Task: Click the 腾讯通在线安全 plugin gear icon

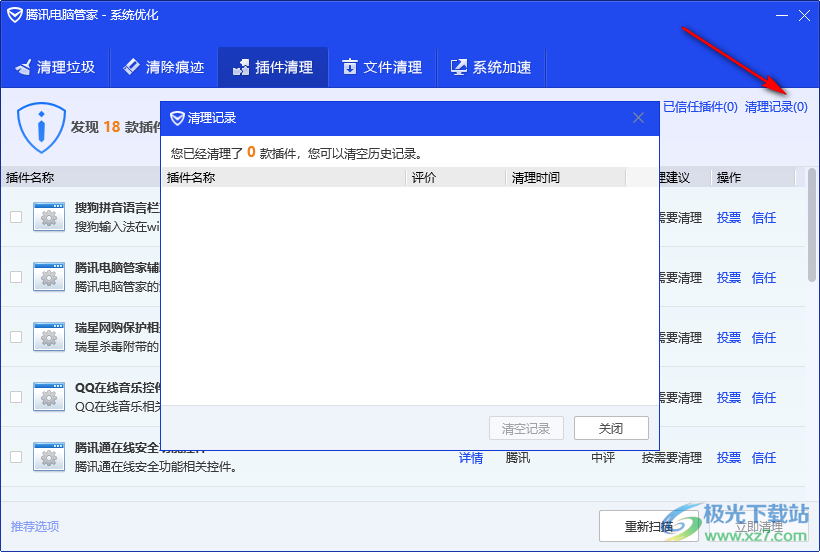Action: [x=49, y=457]
